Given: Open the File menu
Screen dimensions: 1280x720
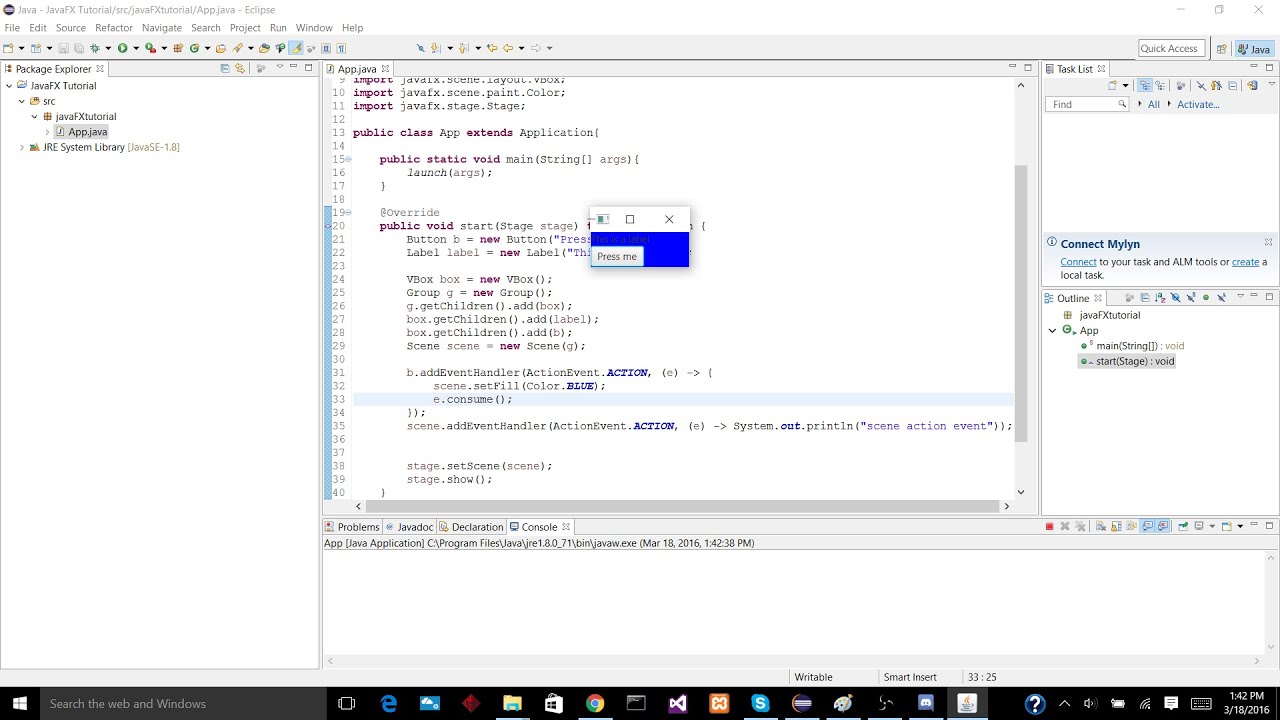Looking at the screenshot, I should click(x=12, y=27).
